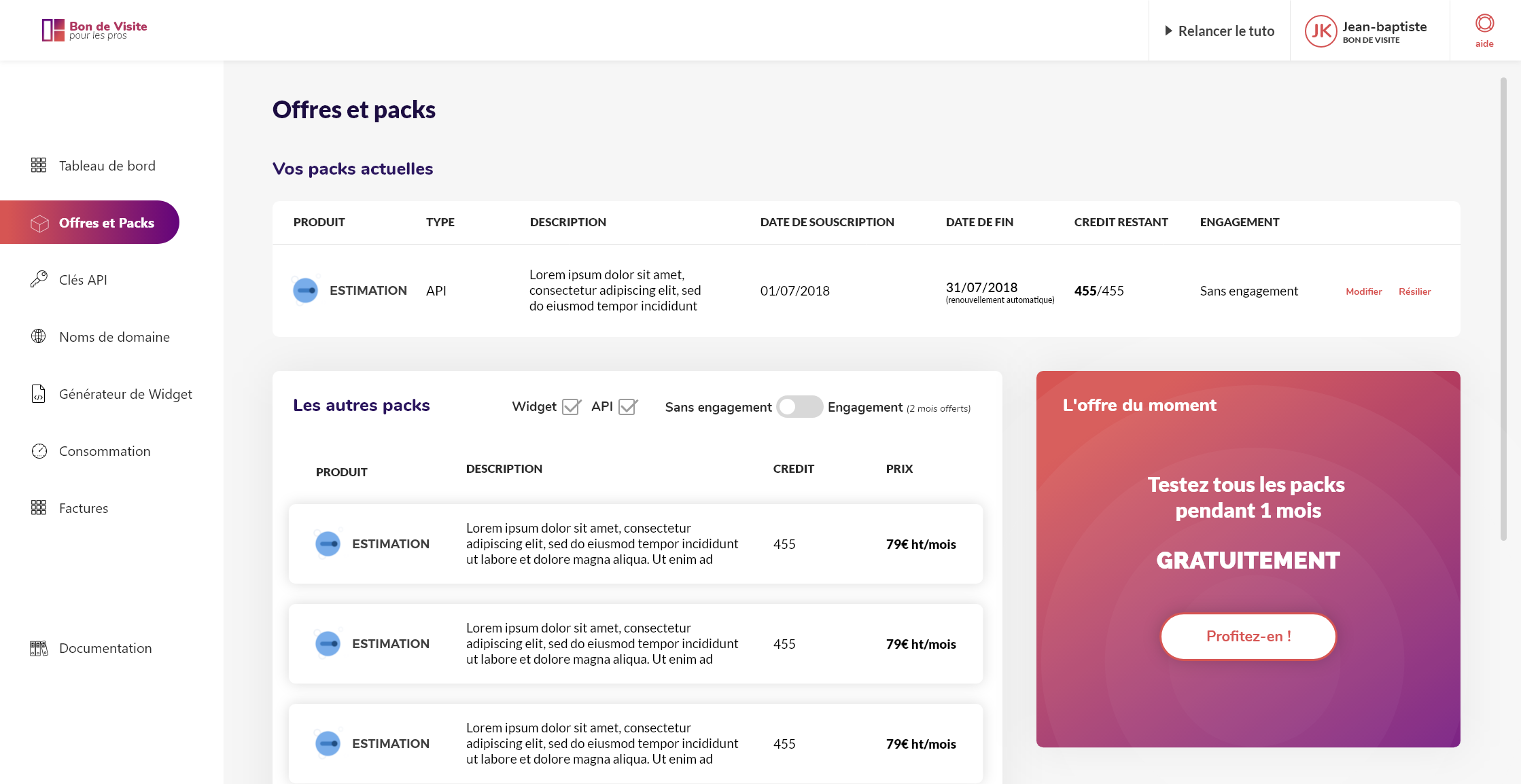The image size is (1521, 784).
Task: Click the Résilier link
Action: (1414, 291)
